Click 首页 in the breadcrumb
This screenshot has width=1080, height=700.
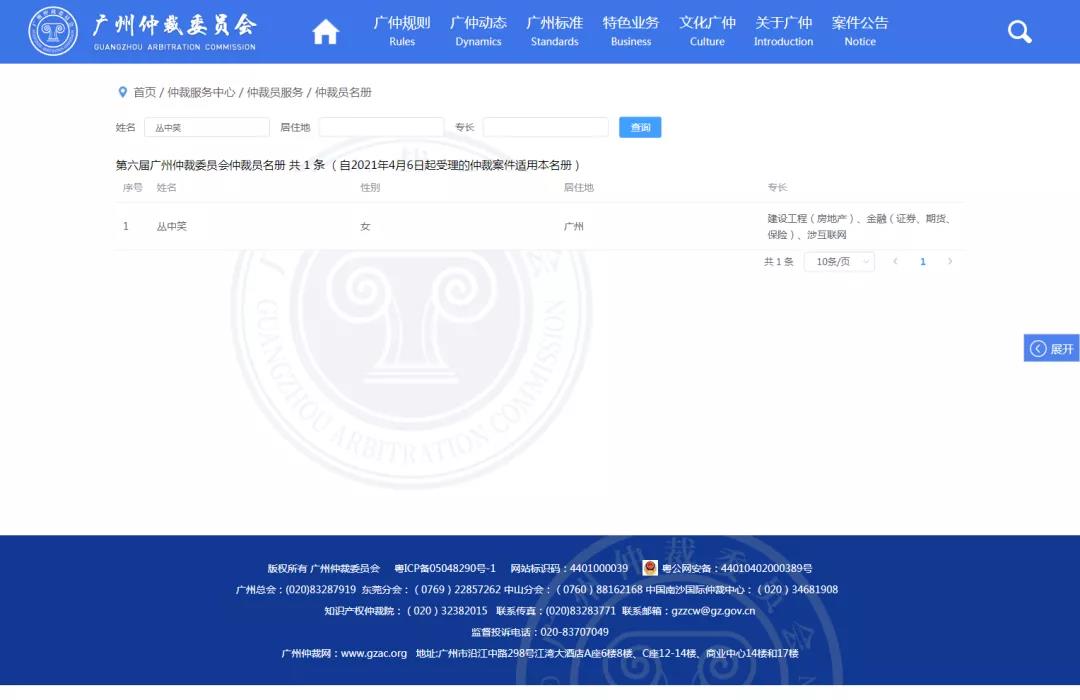click(145, 92)
